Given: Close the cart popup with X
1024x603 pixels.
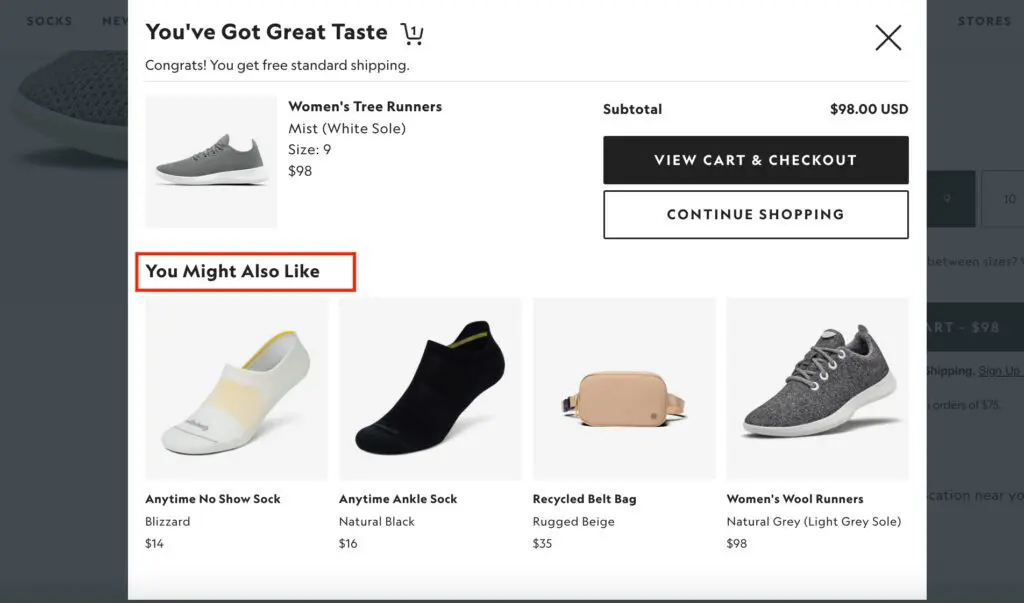Looking at the screenshot, I should click(x=888, y=38).
